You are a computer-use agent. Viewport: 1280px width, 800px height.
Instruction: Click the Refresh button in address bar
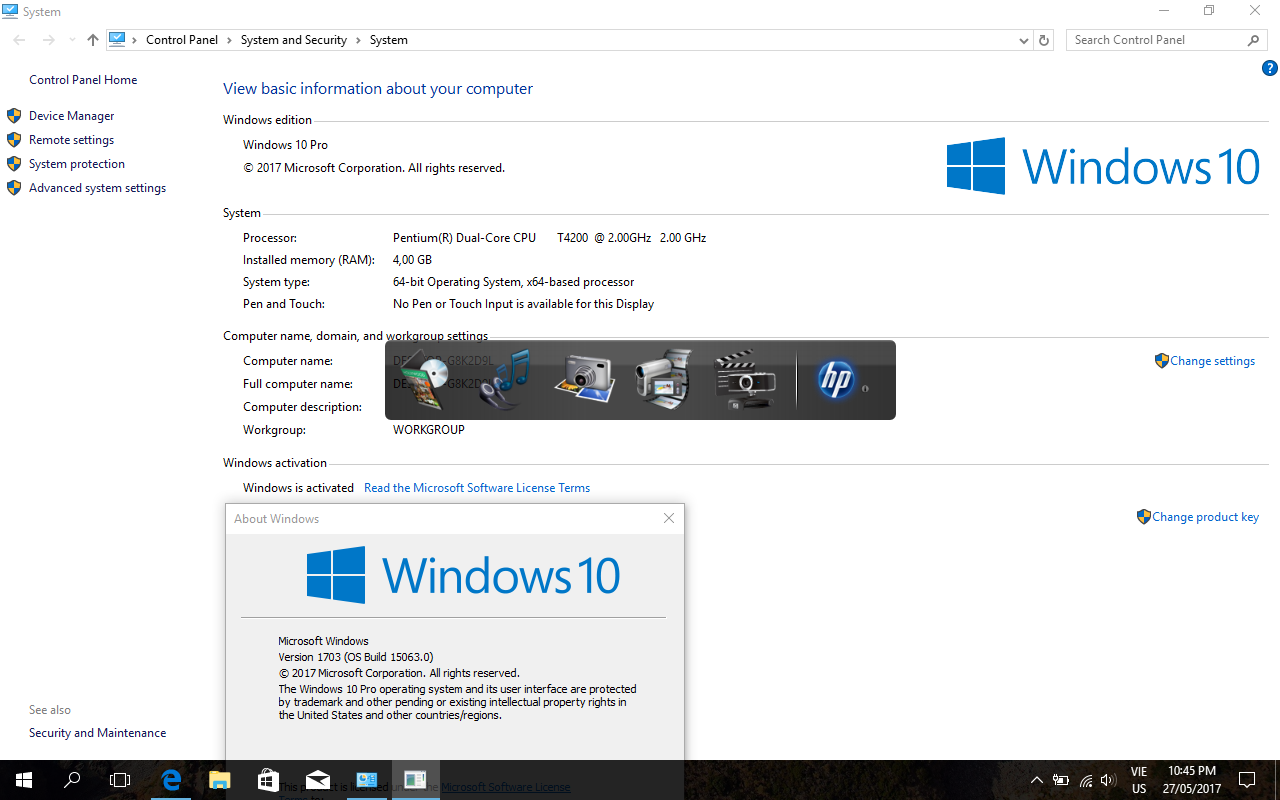(1044, 40)
